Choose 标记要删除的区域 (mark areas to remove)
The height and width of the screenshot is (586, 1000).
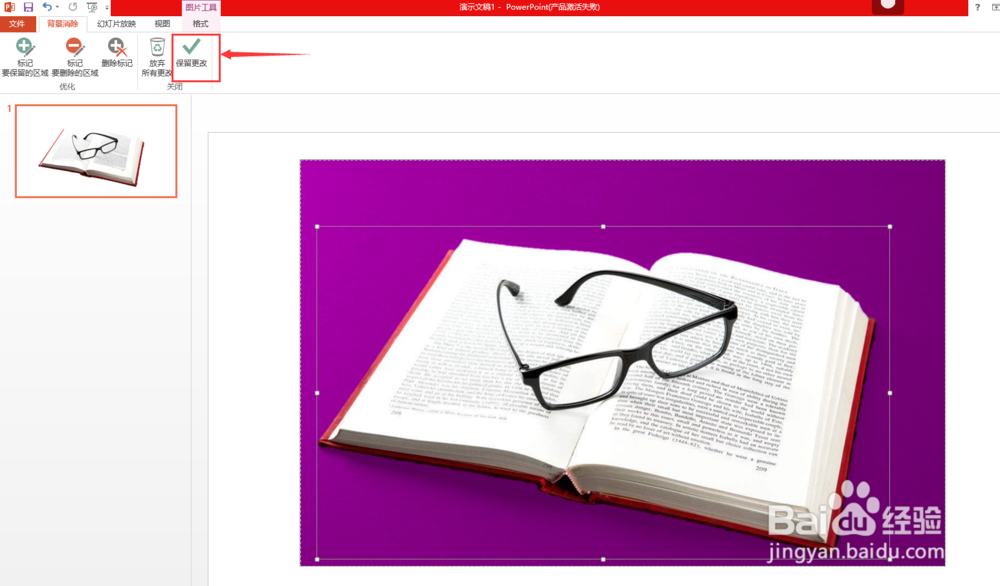75,57
